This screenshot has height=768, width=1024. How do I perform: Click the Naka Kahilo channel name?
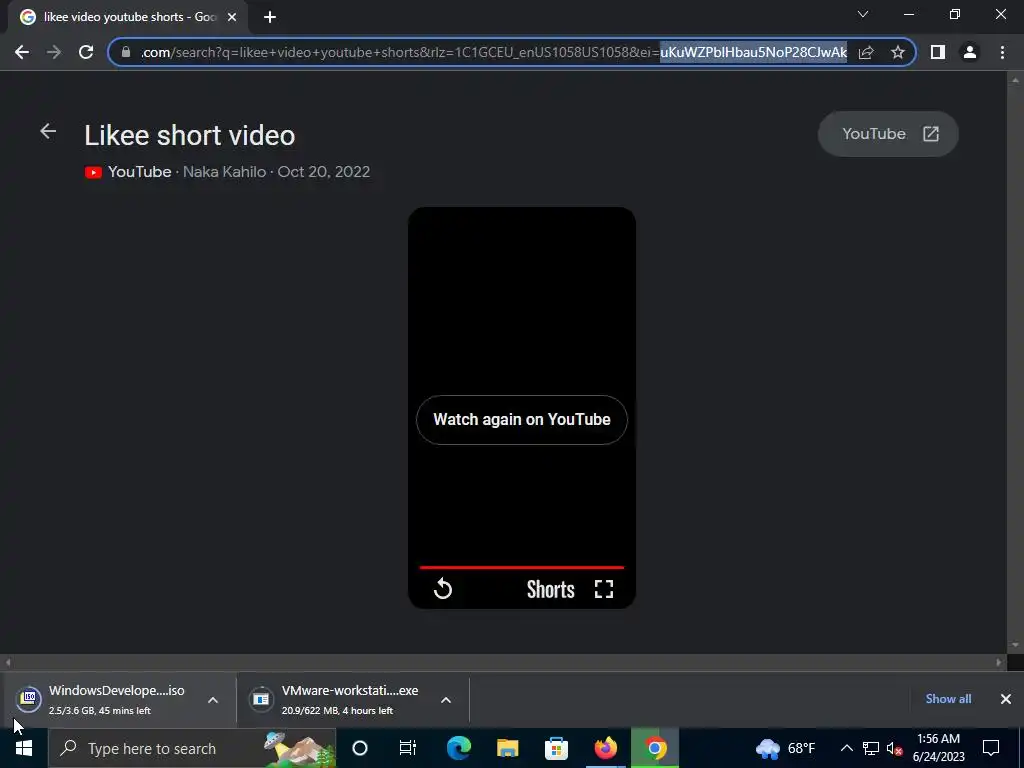(224, 172)
